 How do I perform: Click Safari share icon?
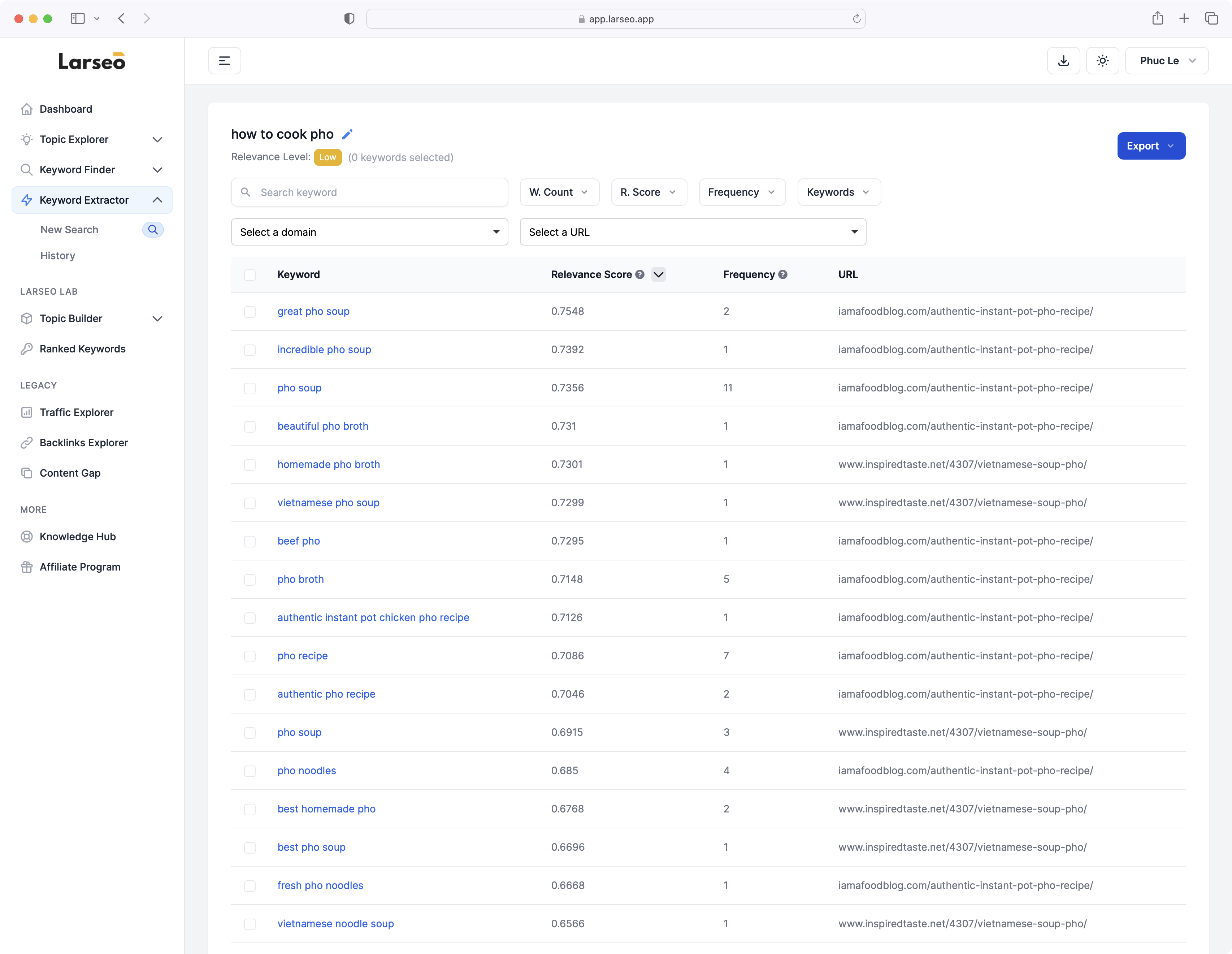(x=1158, y=19)
